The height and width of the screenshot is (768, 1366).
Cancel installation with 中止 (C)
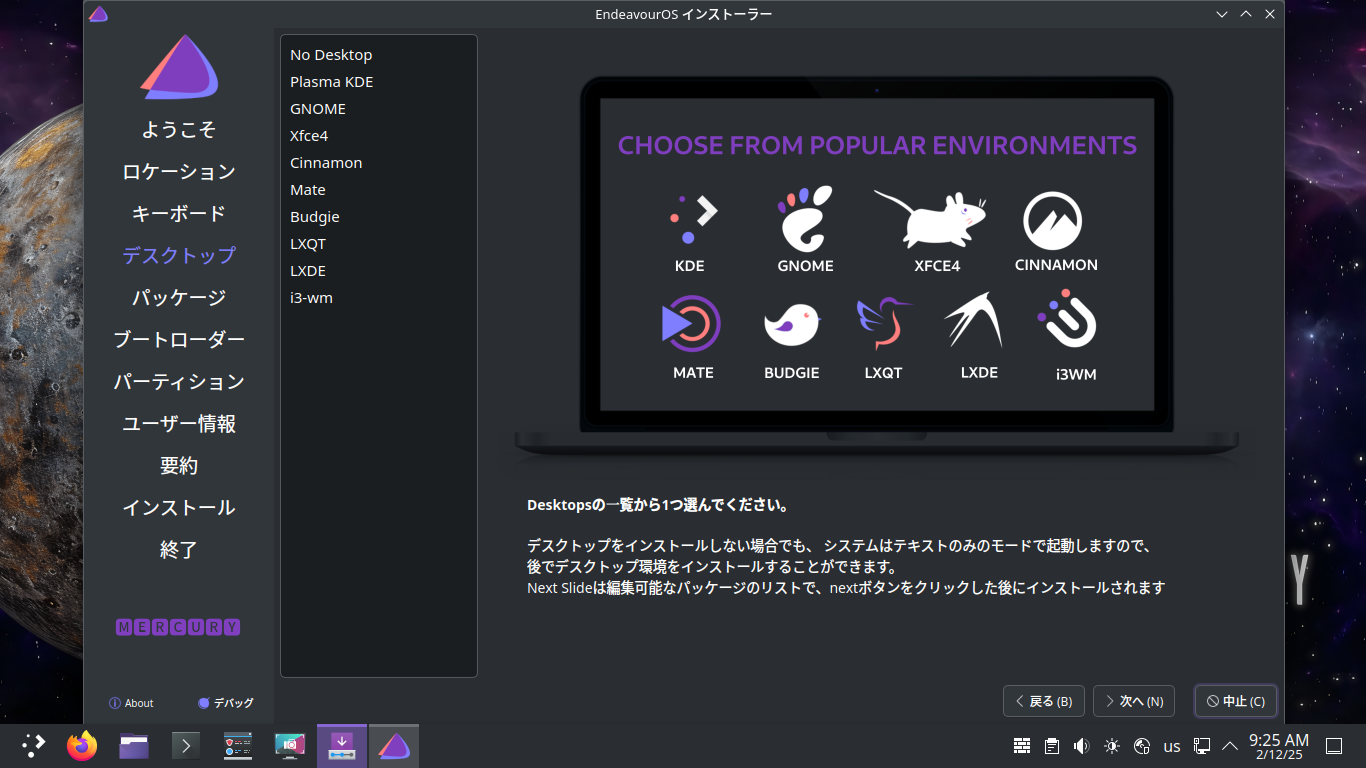tap(1236, 701)
